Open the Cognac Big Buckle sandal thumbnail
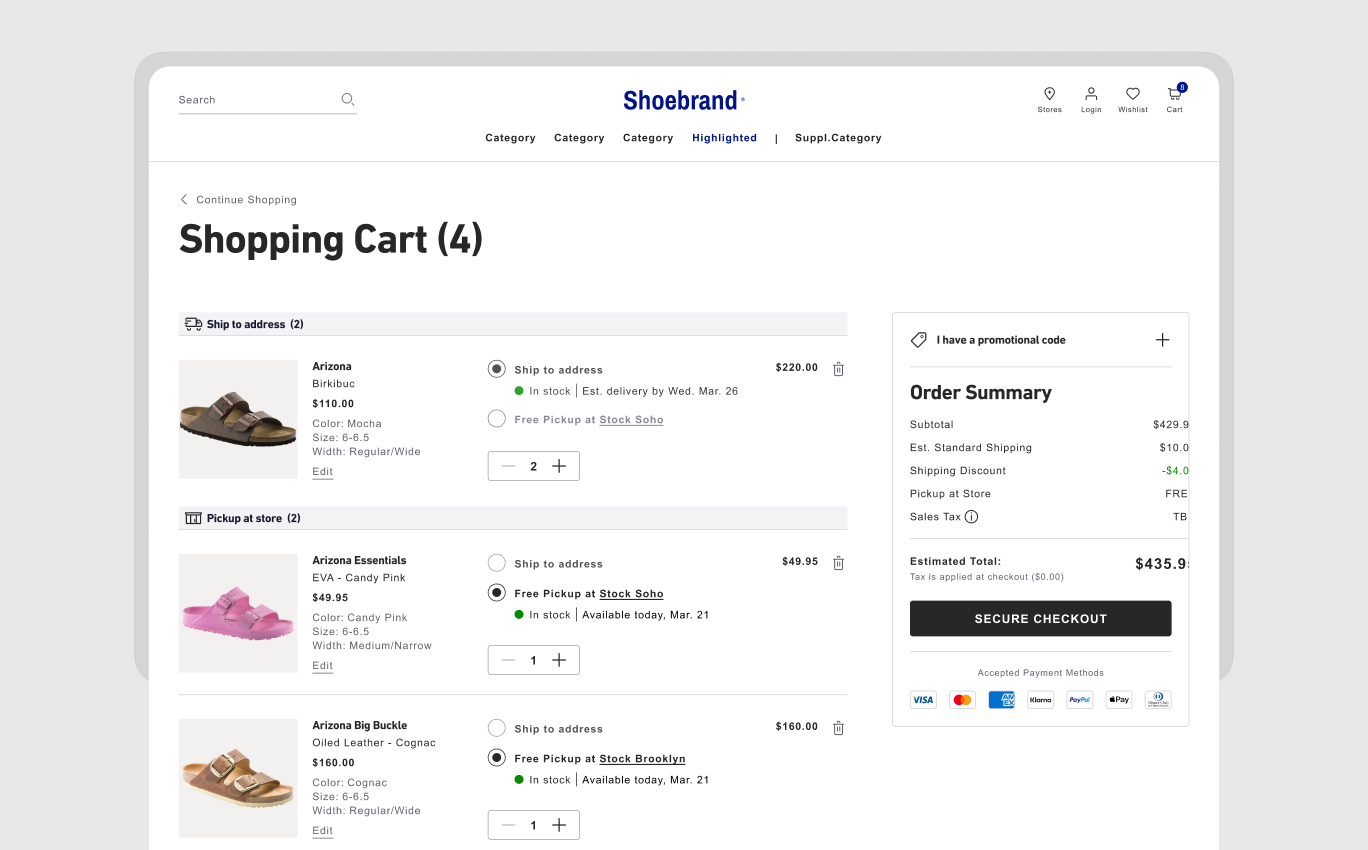 click(x=238, y=778)
